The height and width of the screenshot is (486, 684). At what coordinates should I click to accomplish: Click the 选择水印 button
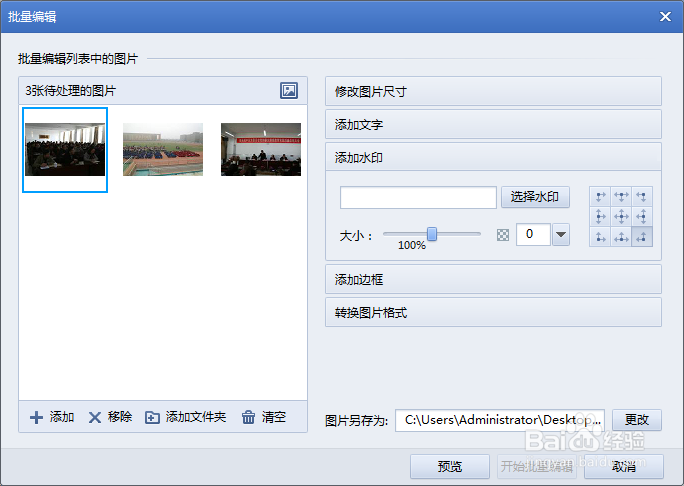point(535,197)
